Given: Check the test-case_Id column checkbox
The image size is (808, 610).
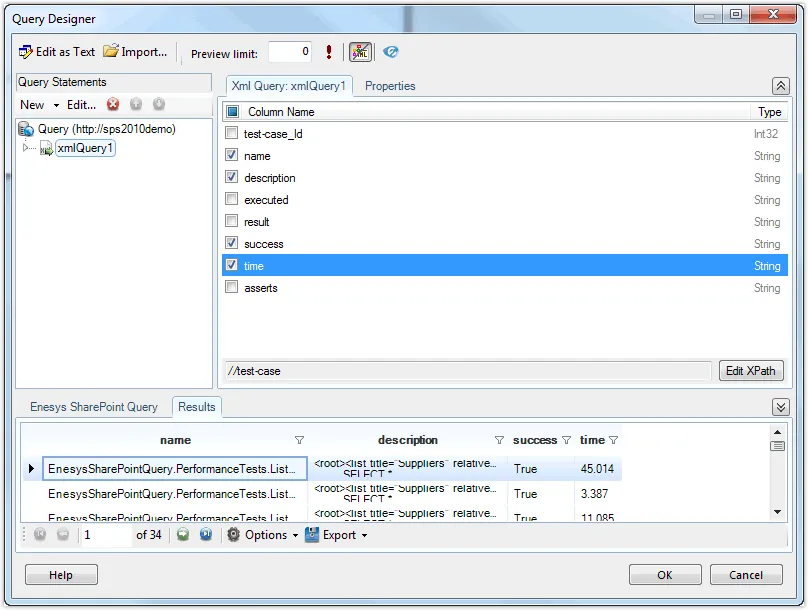Looking at the screenshot, I should [232, 134].
